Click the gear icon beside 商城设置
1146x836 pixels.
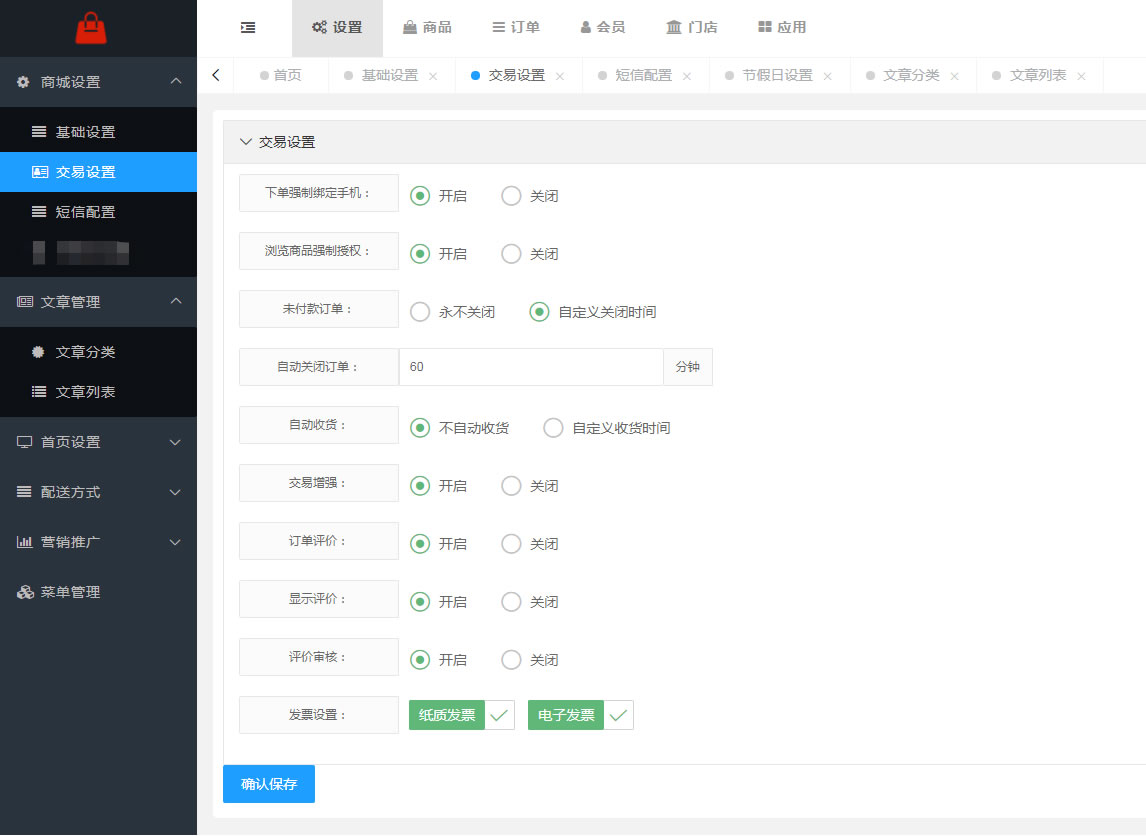(23, 82)
